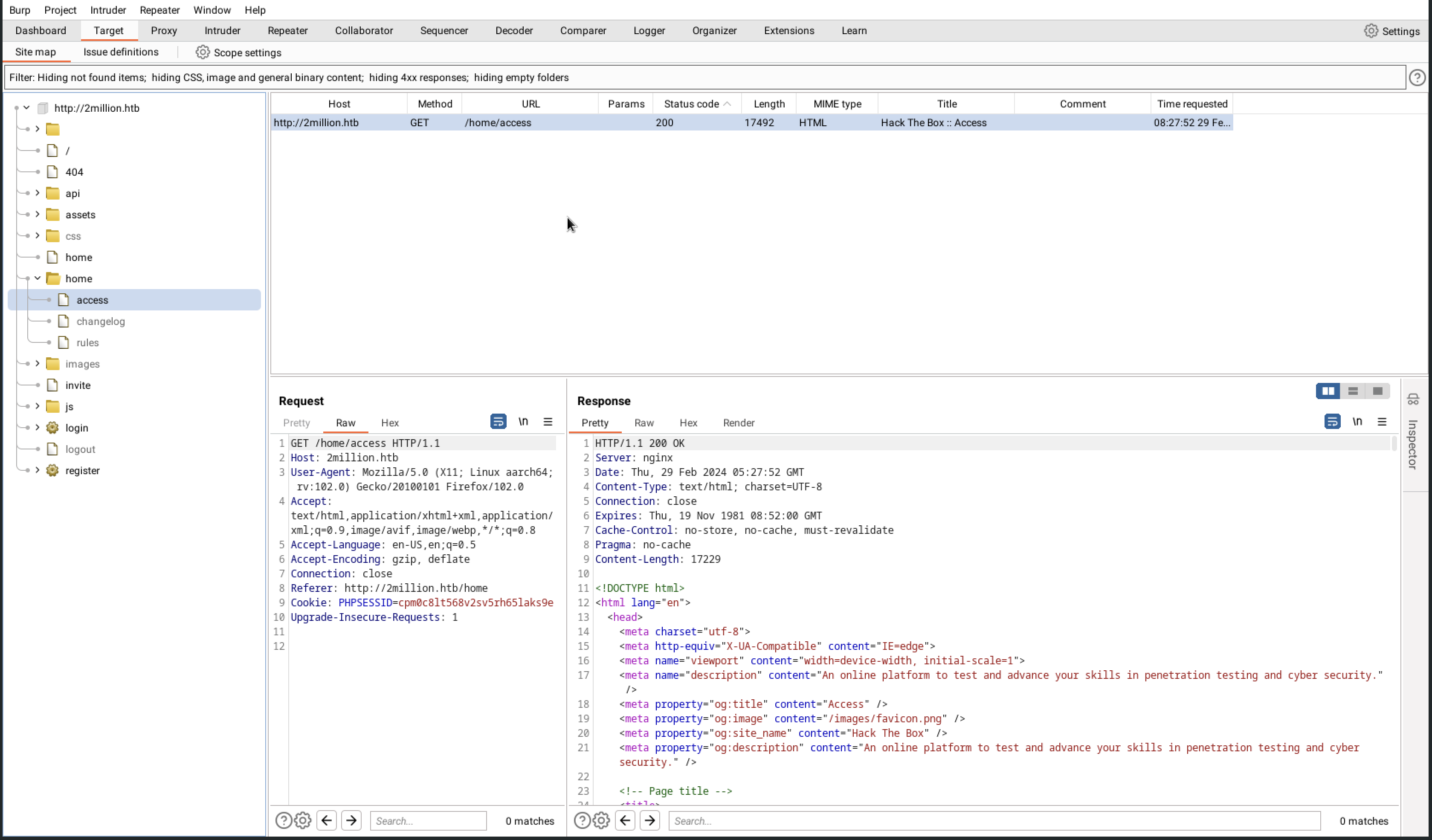1432x840 pixels.
Task: Select combined tabbed layout view icon
Action: pyautogui.click(x=1377, y=391)
